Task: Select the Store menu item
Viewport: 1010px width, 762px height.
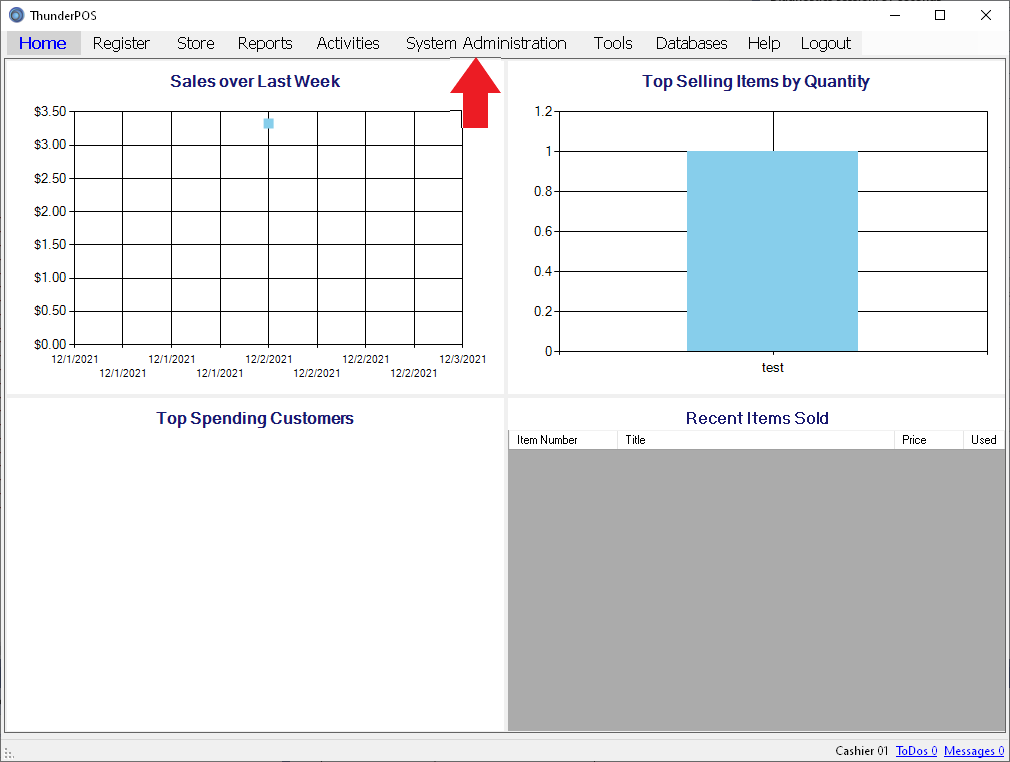Action: click(x=195, y=43)
